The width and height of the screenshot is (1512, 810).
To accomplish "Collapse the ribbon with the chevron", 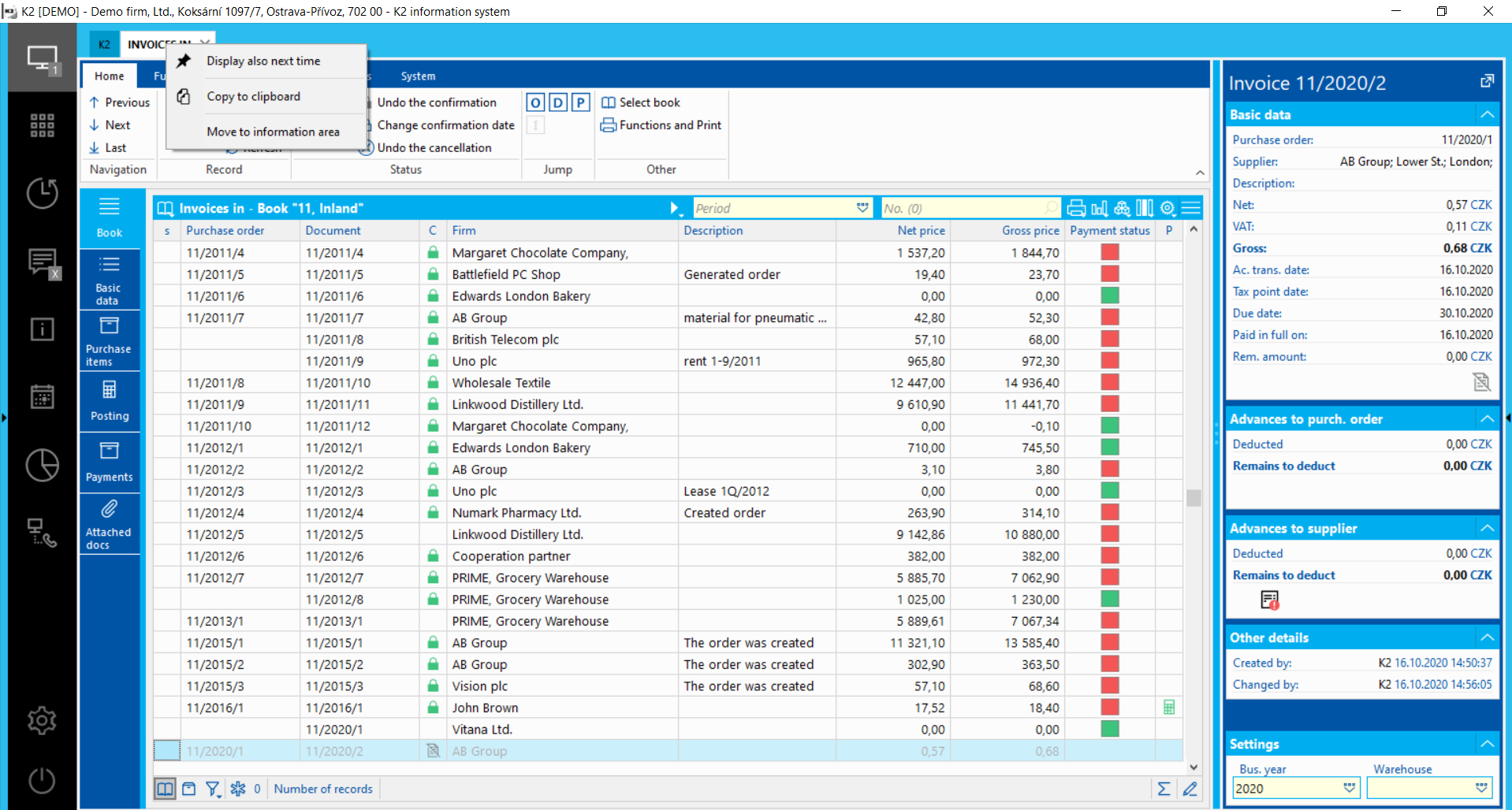I will coord(1200,173).
